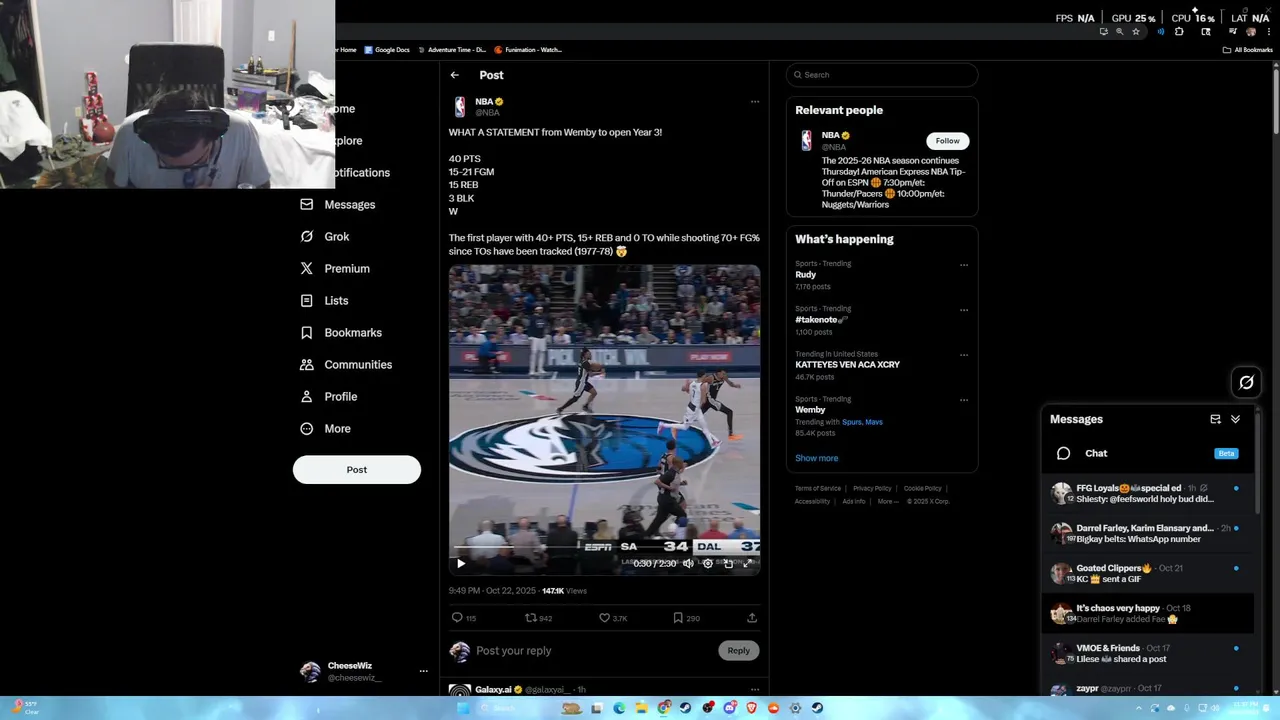Open the Funimation bookmark

(x=528, y=50)
